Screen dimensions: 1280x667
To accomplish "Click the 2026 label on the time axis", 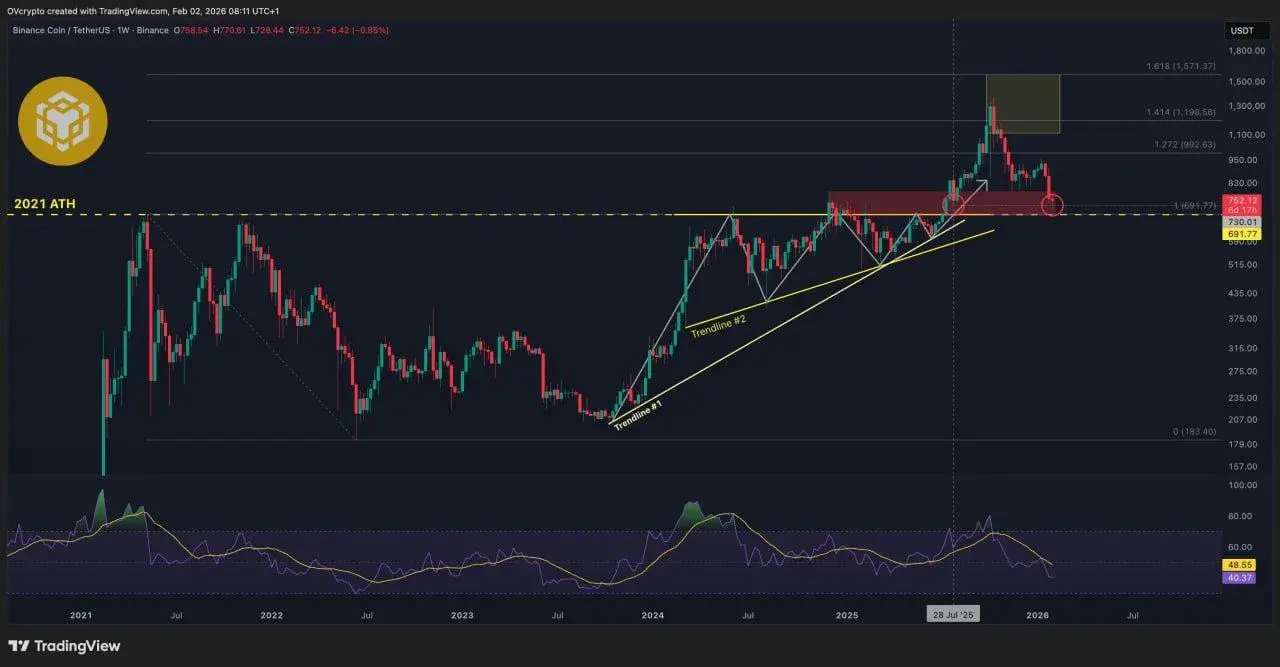I will pos(1037,616).
